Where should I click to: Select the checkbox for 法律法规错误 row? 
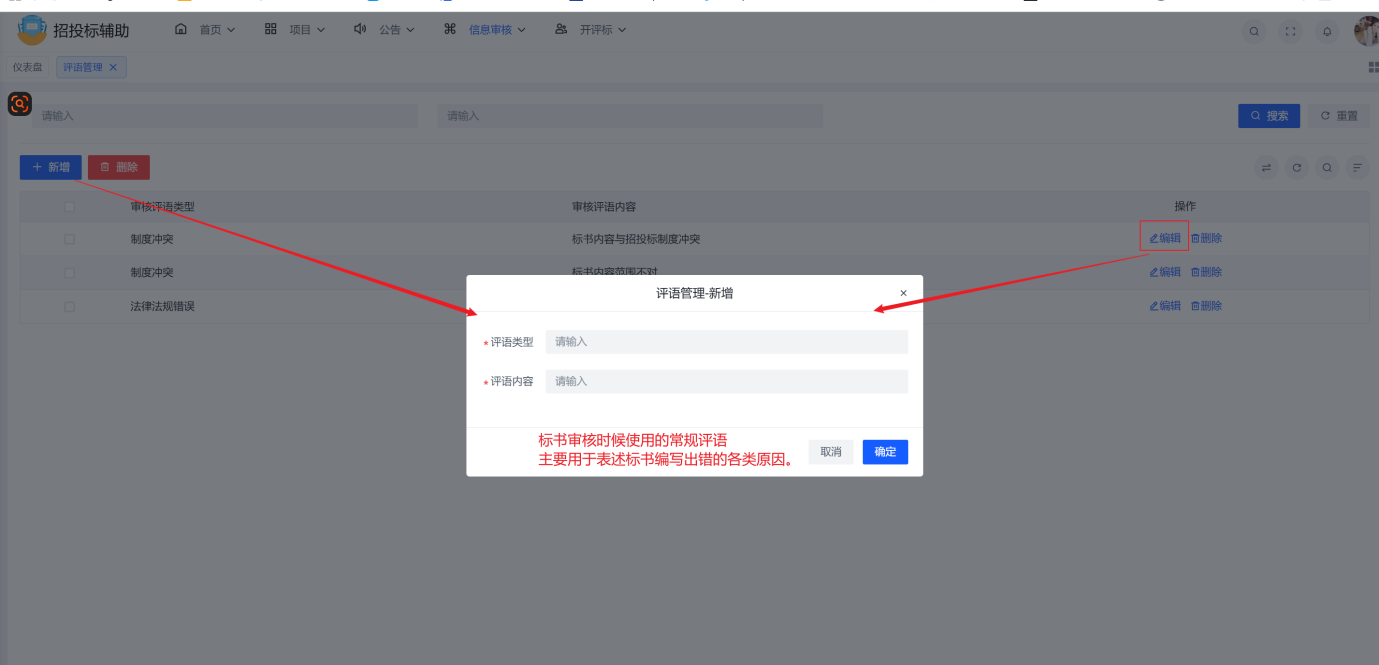(x=68, y=305)
